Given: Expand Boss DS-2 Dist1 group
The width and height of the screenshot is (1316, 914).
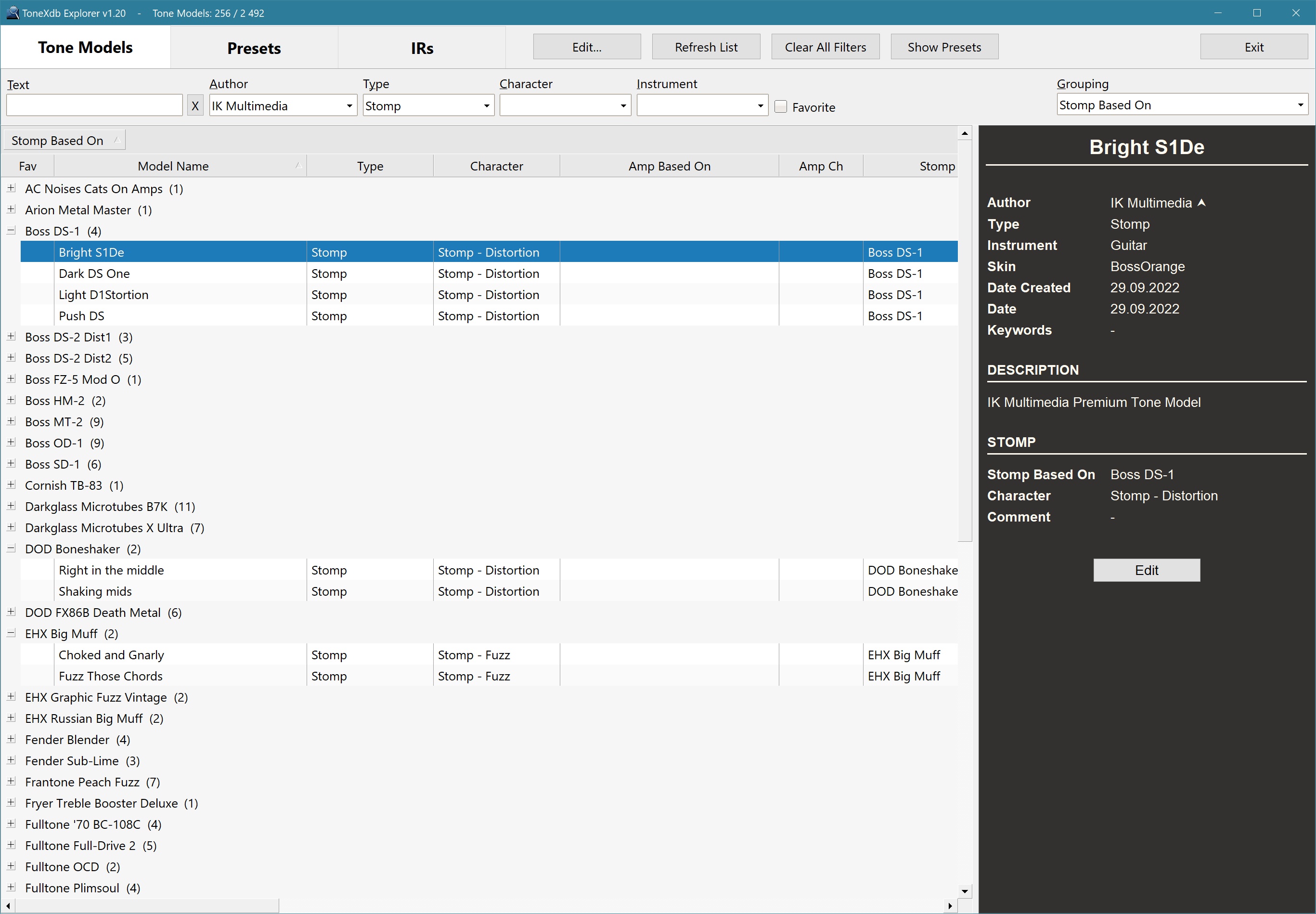Looking at the screenshot, I should tap(11, 336).
